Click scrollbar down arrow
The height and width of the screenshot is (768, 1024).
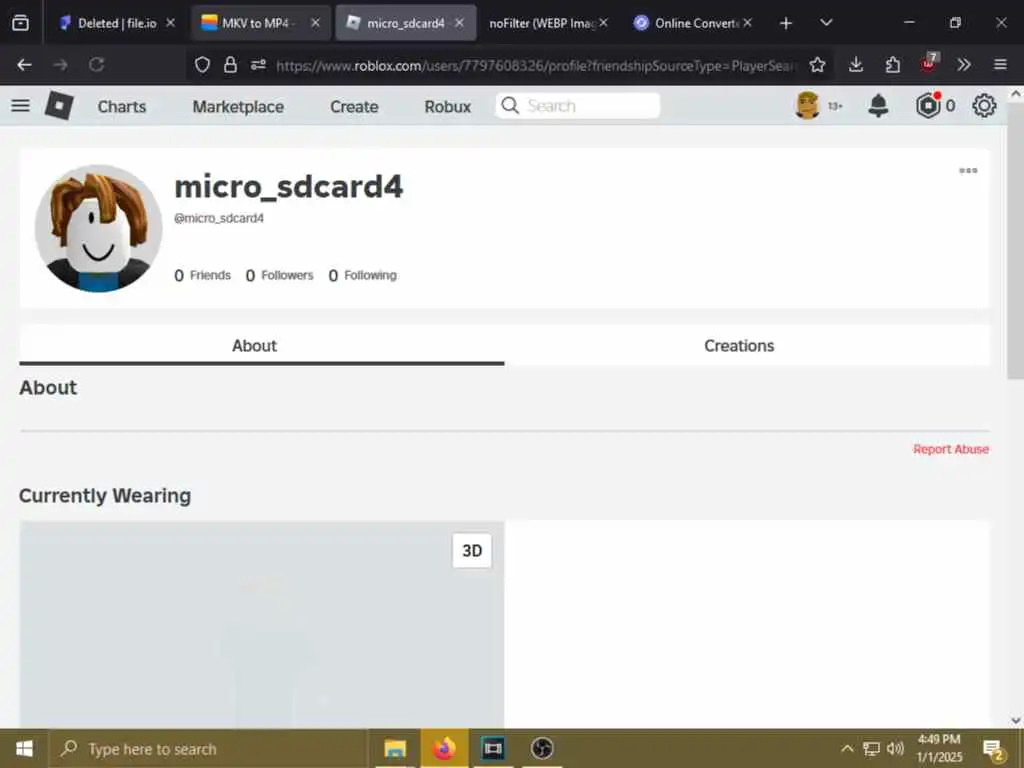(x=1016, y=720)
